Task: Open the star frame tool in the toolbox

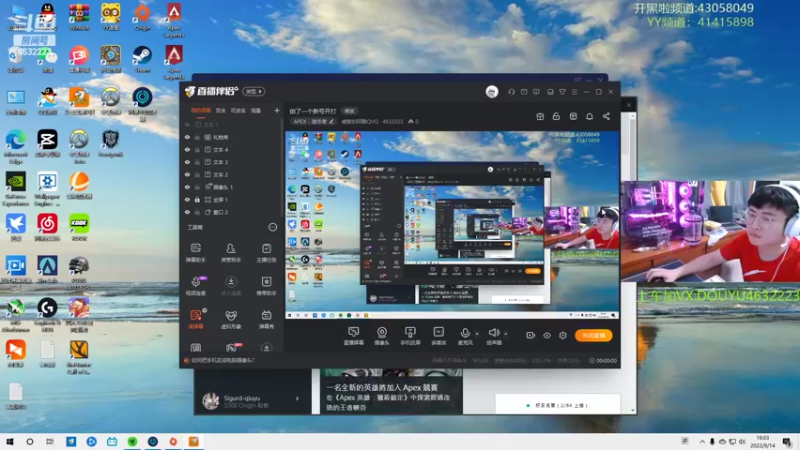Action: click(266, 286)
